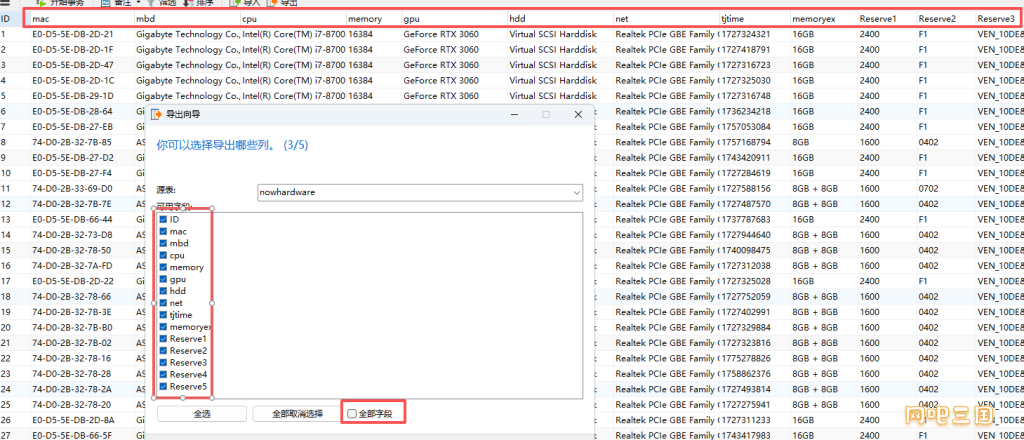This screenshot has height=440, width=1024.
Task: Click the tjtime column header
Action: click(754, 19)
